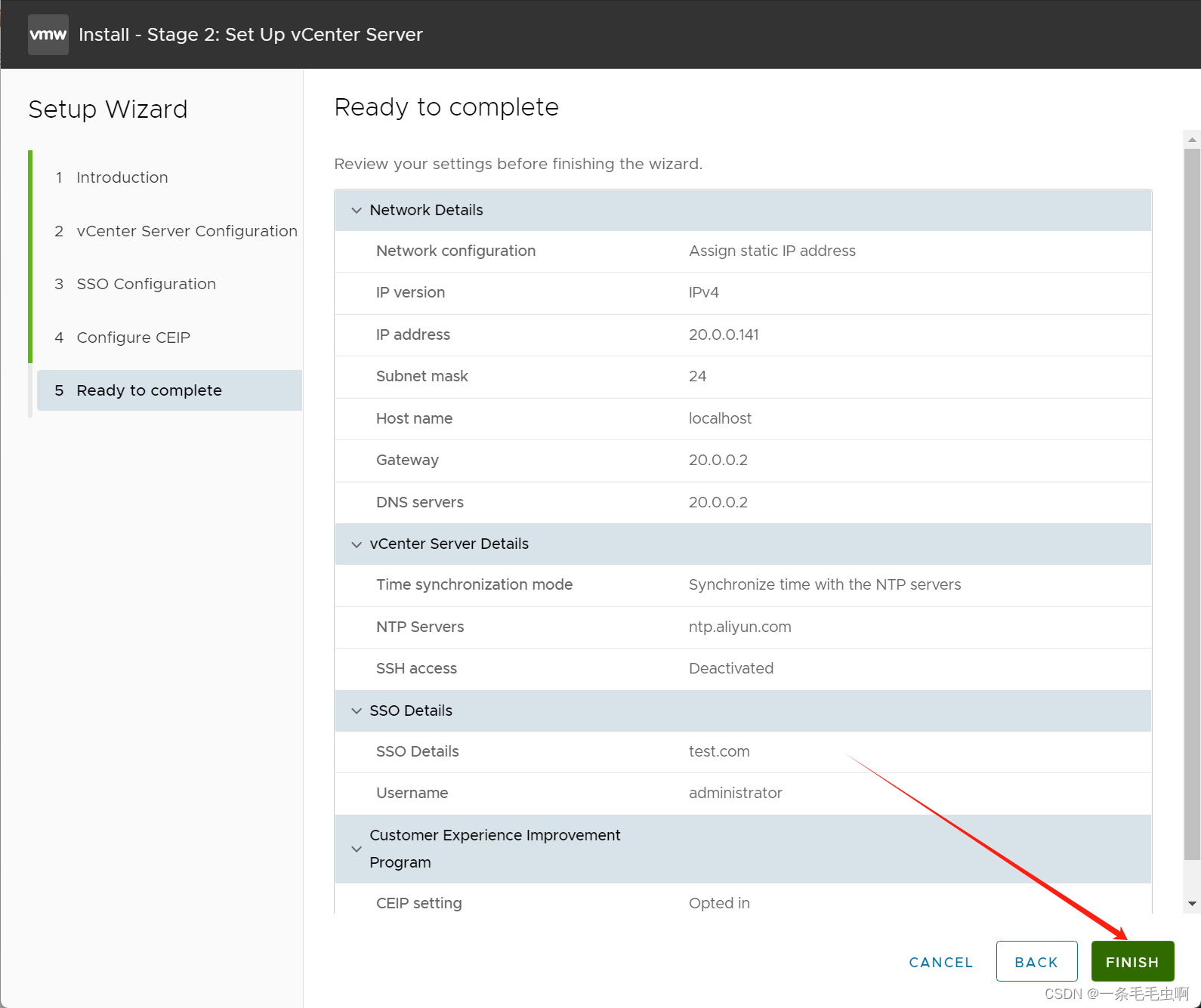Click SSO domain test.com

(719, 751)
